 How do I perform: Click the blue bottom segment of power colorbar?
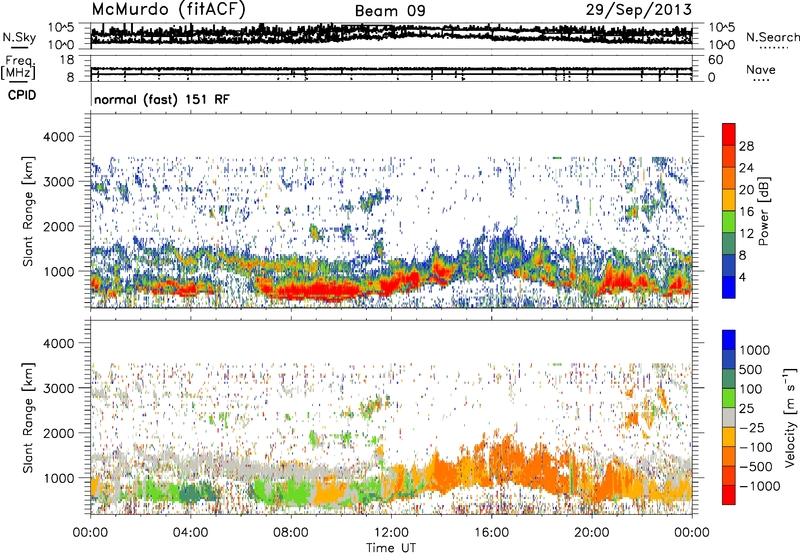pyautogui.click(x=729, y=287)
